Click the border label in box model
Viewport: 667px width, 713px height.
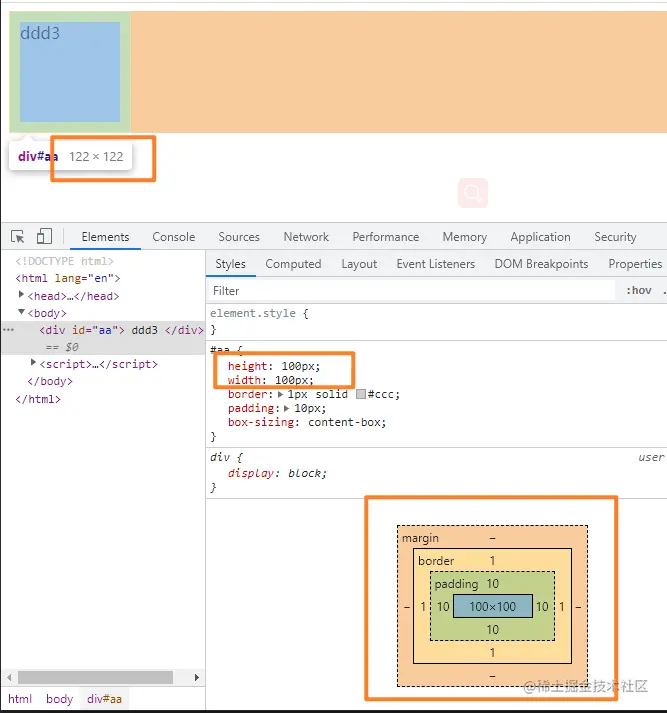point(436,561)
